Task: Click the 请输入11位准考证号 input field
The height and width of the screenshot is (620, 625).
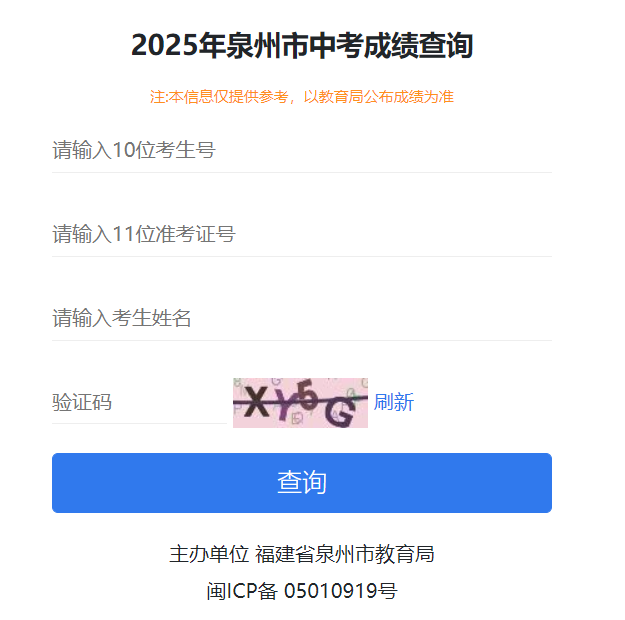Action: click(300, 235)
